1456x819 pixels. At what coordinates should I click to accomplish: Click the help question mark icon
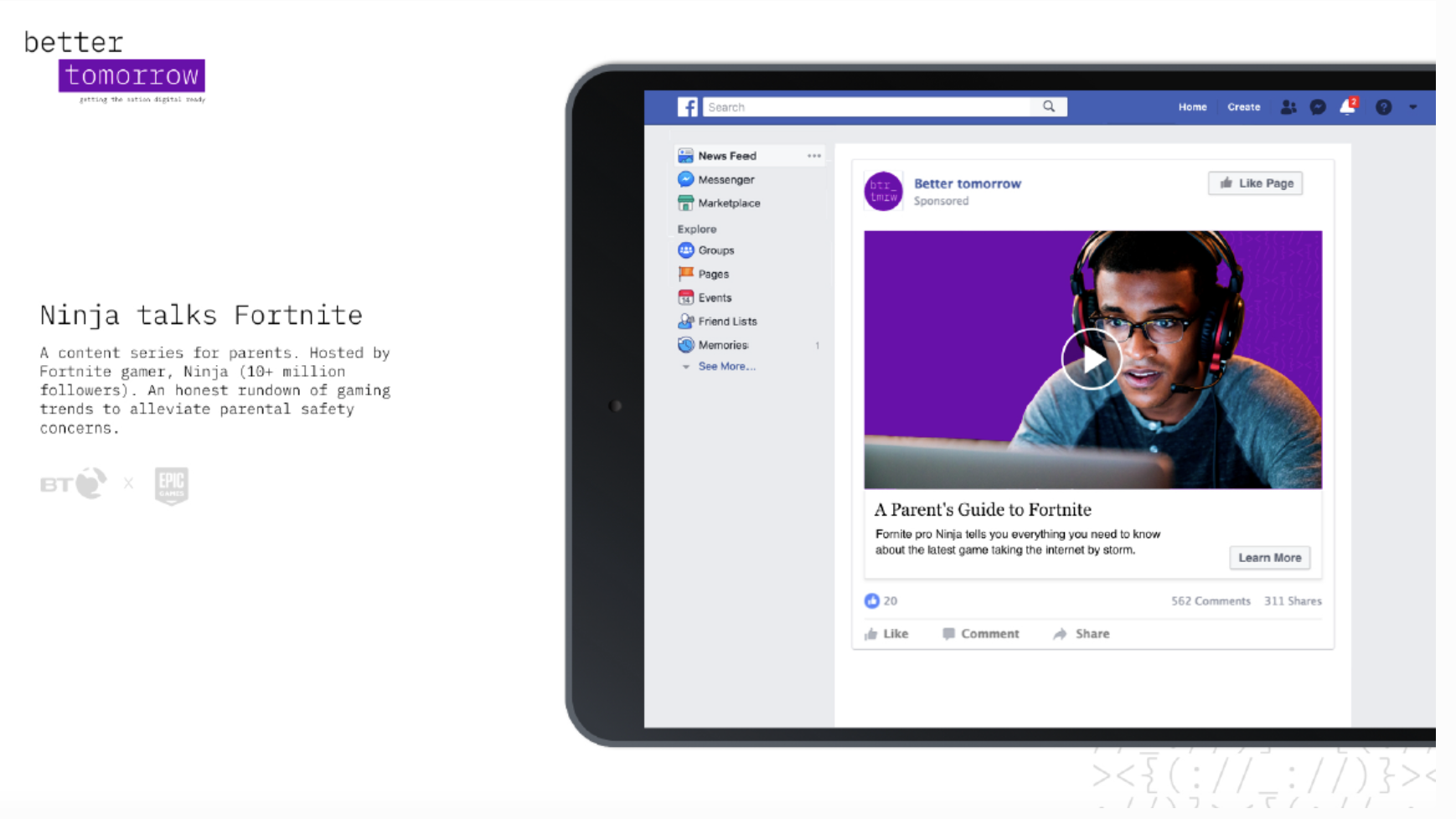click(x=1384, y=107)
